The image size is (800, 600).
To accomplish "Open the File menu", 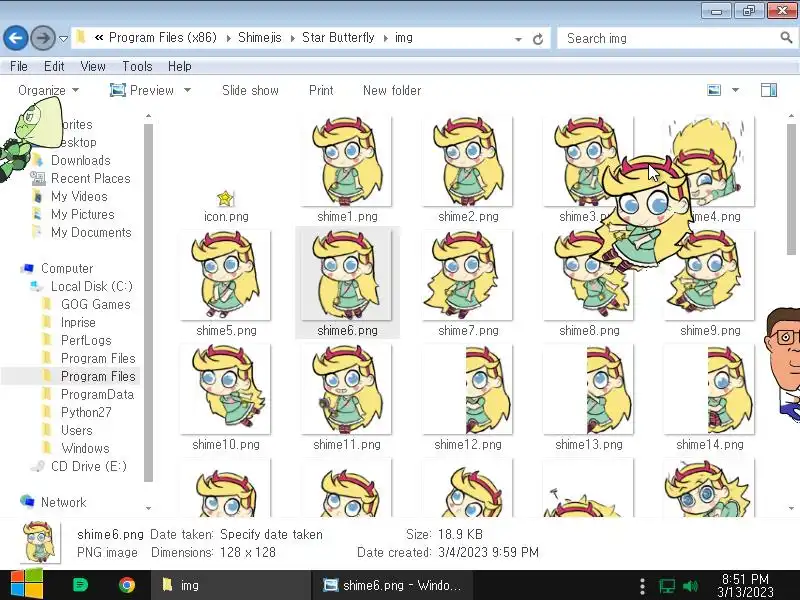I will click(x=19, y=66).
